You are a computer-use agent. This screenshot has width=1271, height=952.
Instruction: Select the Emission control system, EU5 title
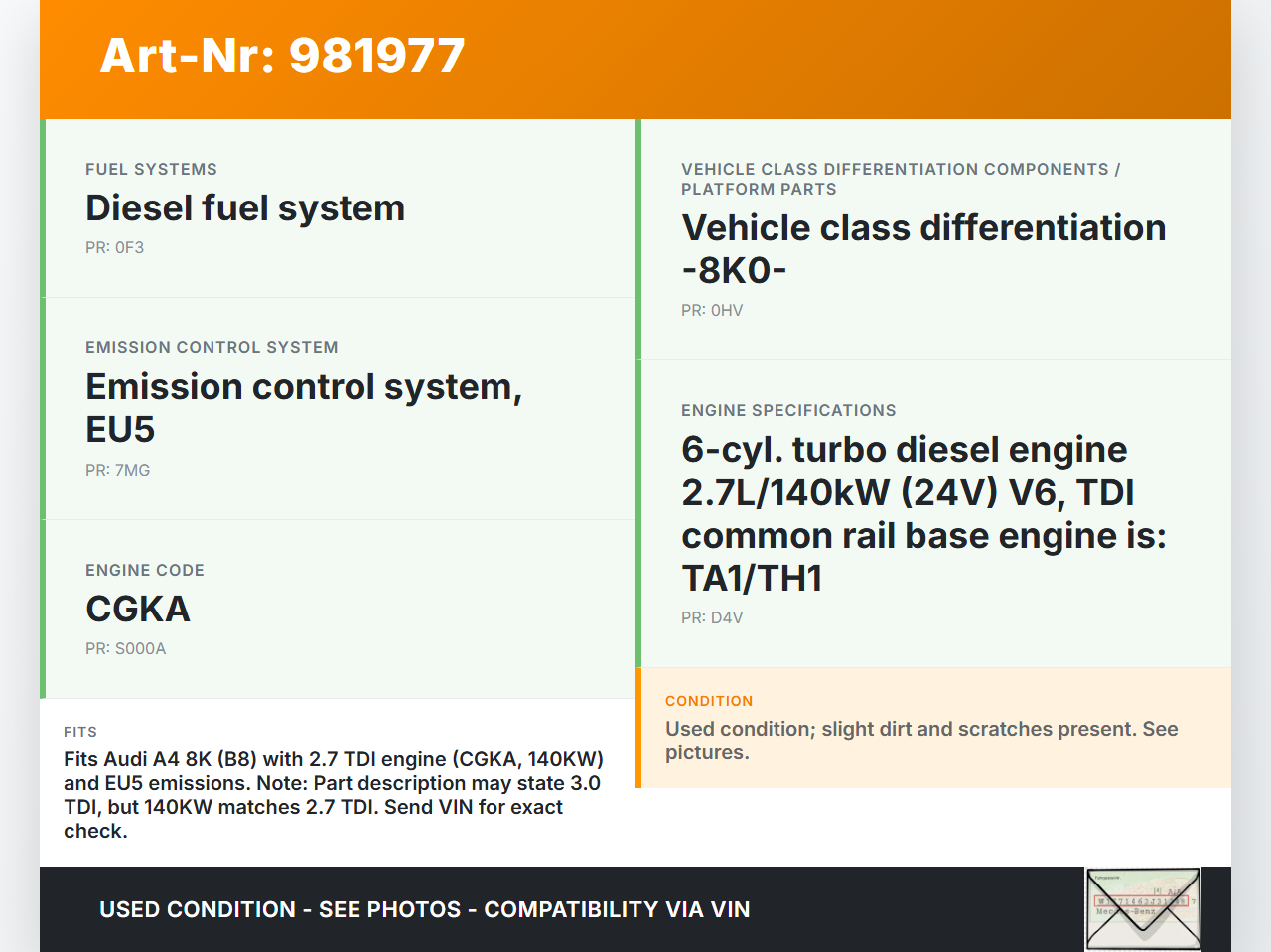pyautogui.click(x=303, y=408)
